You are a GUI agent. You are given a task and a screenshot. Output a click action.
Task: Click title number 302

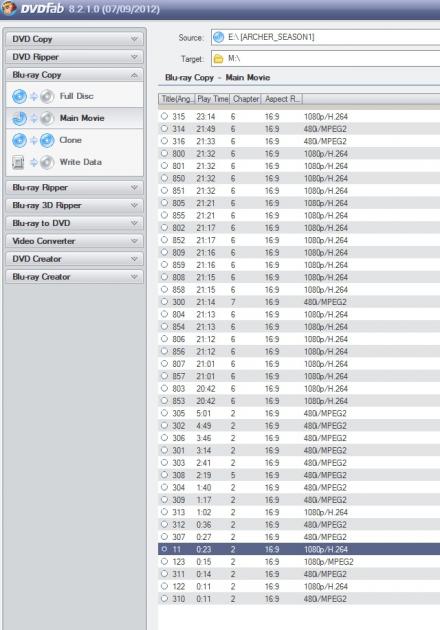point(179,425)
